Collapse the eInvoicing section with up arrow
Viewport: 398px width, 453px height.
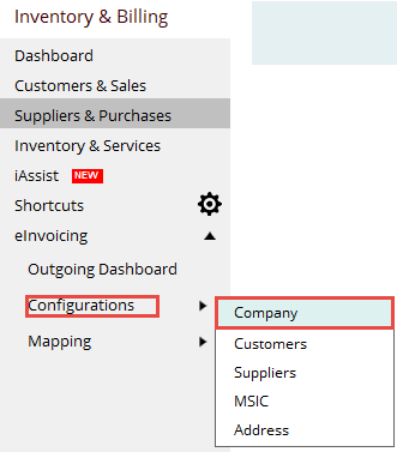(210, 236)
